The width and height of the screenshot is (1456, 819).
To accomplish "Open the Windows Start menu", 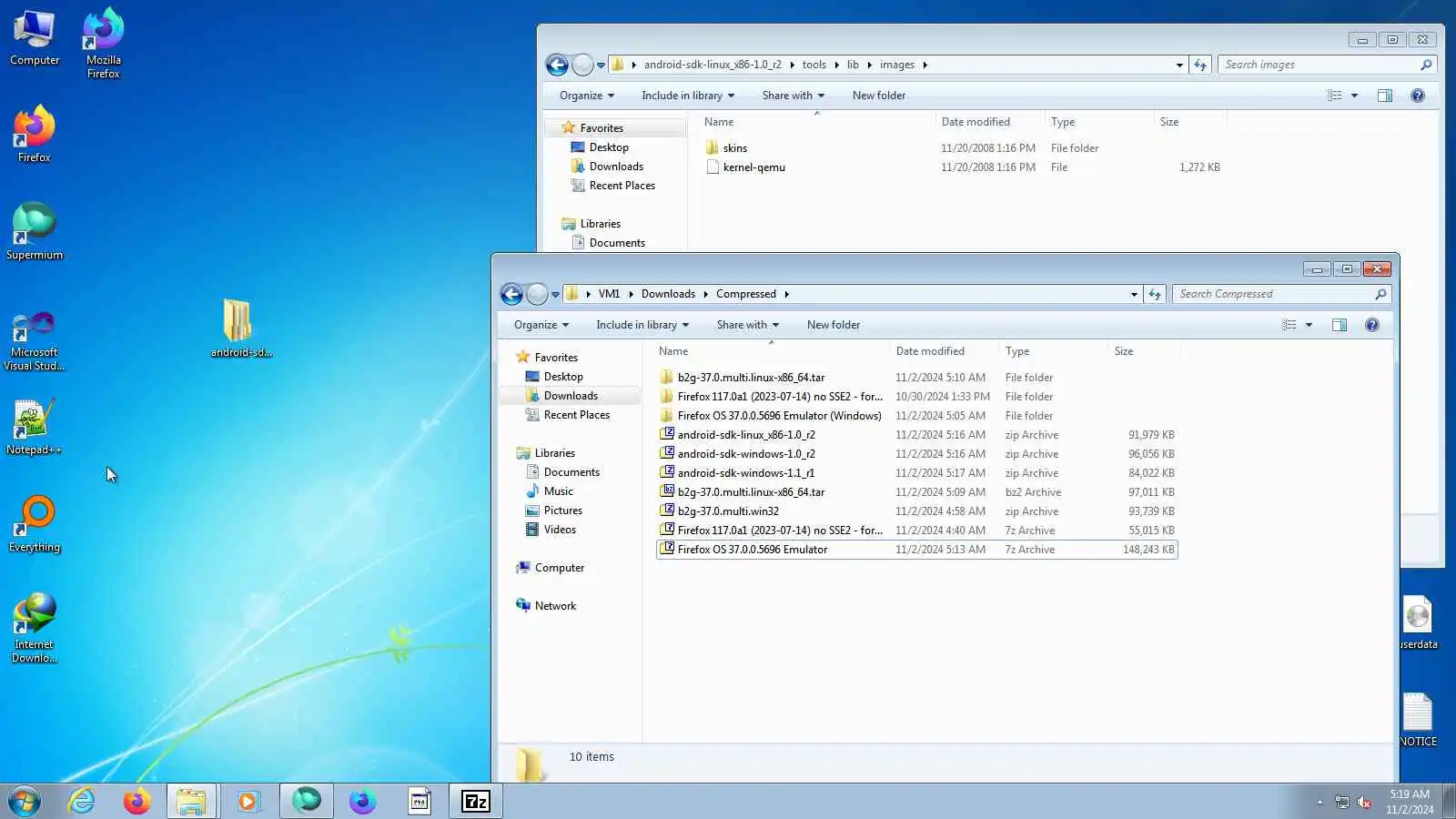I will tap(25, 801).
